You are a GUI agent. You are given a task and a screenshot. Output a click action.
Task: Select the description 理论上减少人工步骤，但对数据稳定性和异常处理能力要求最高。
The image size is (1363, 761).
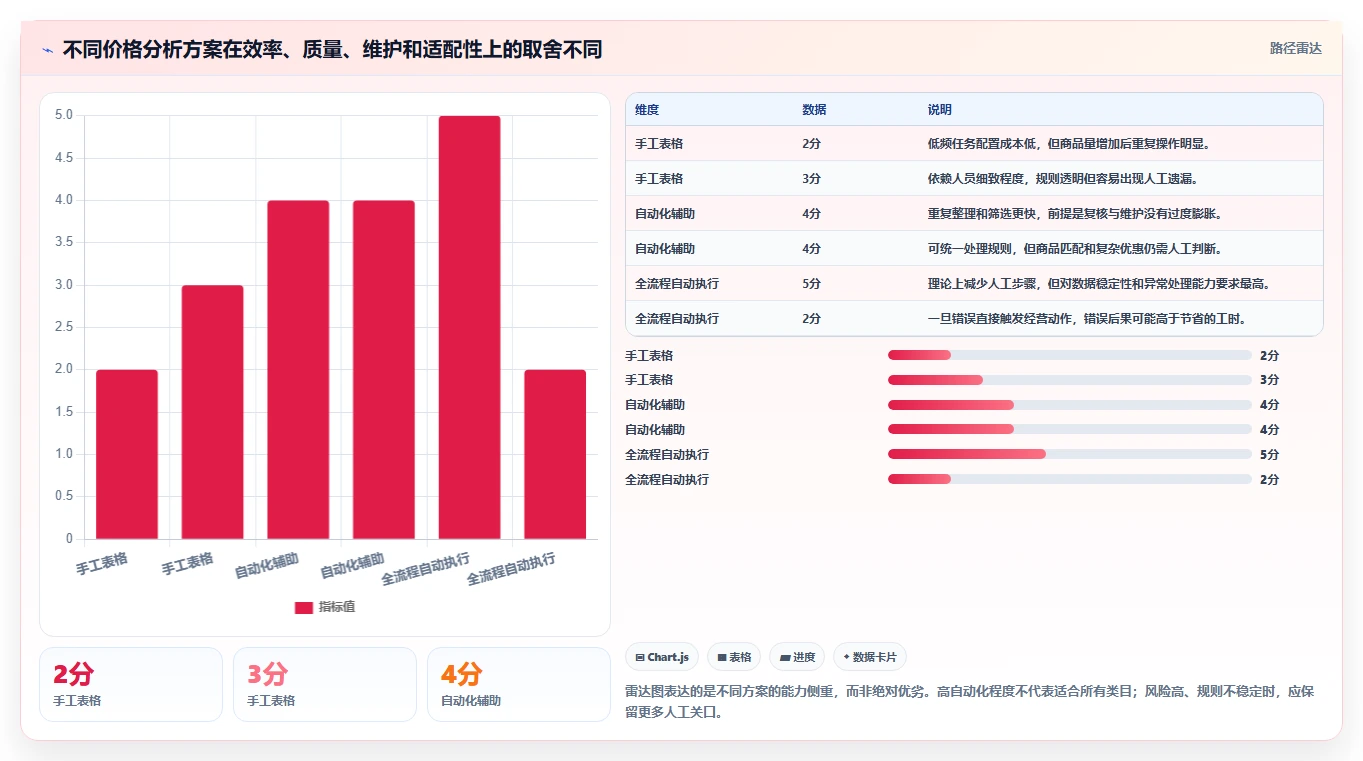1100,284
